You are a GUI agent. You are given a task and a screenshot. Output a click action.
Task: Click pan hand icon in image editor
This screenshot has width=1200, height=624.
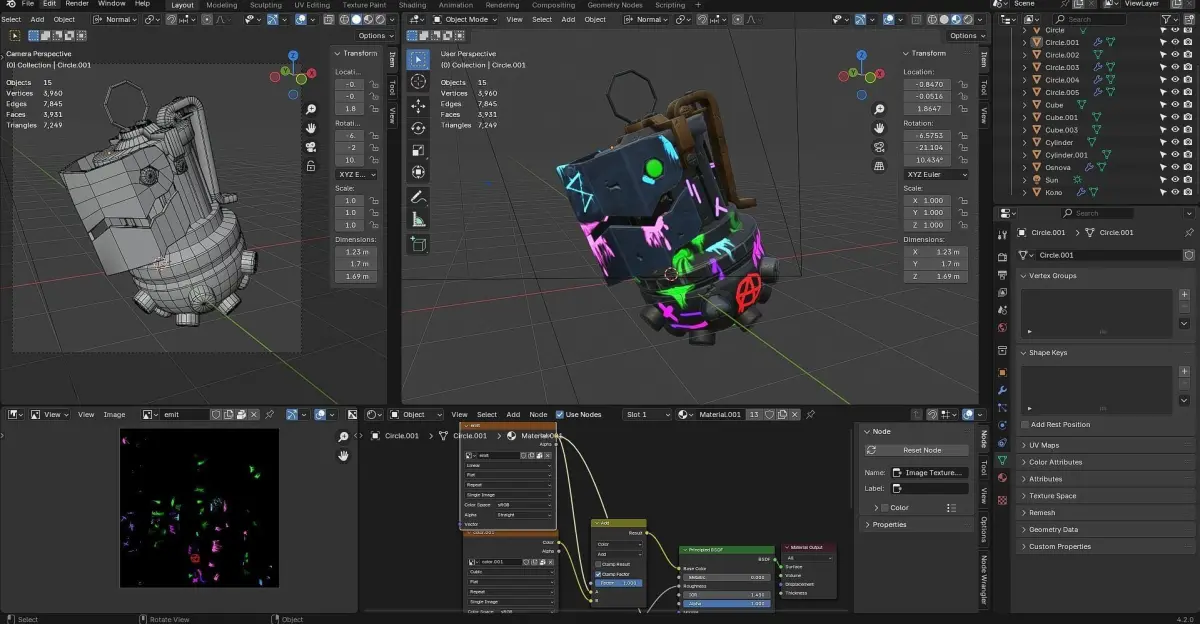[343, 456]
